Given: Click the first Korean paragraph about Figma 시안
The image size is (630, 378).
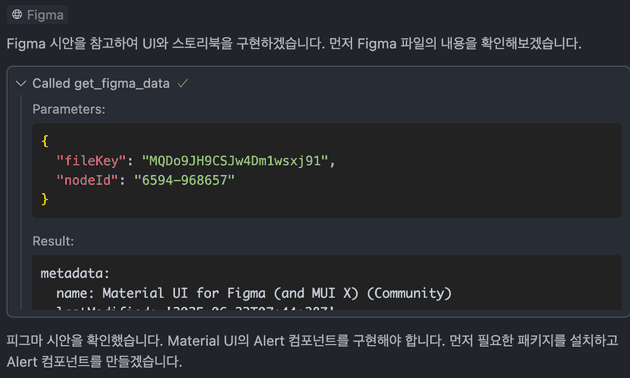Looking at the screenshot, I should [294, 43].
